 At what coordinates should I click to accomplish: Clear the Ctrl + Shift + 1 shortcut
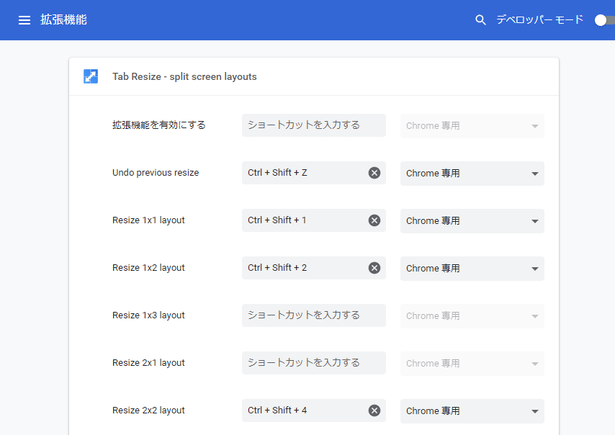(374, 220)
